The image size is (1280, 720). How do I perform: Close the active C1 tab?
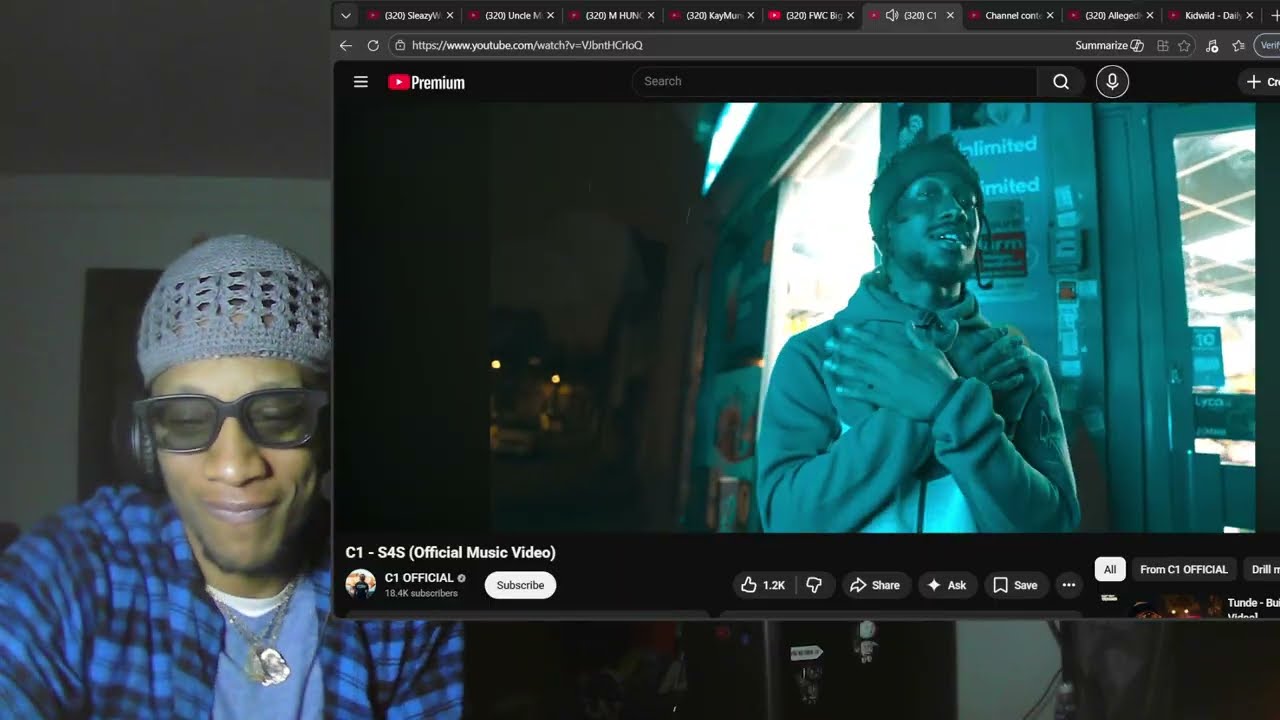click(x=950, y=15)
